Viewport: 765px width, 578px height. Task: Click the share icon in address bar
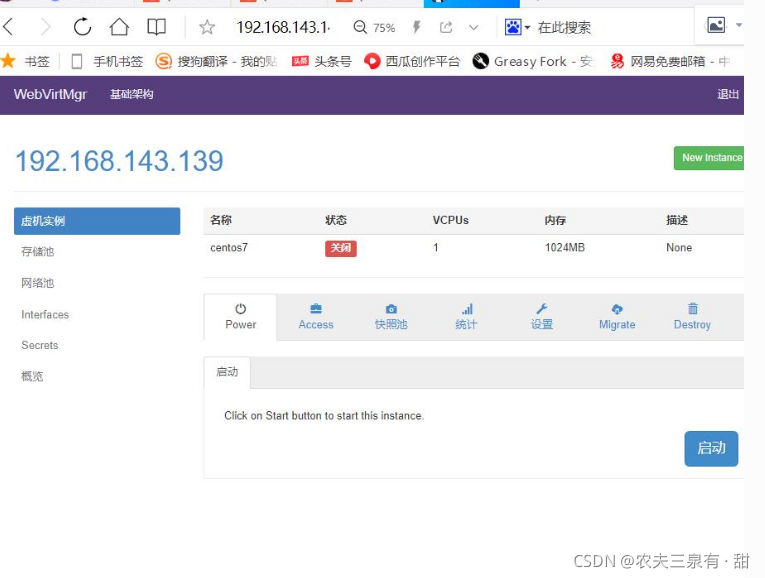pos(446,27)
